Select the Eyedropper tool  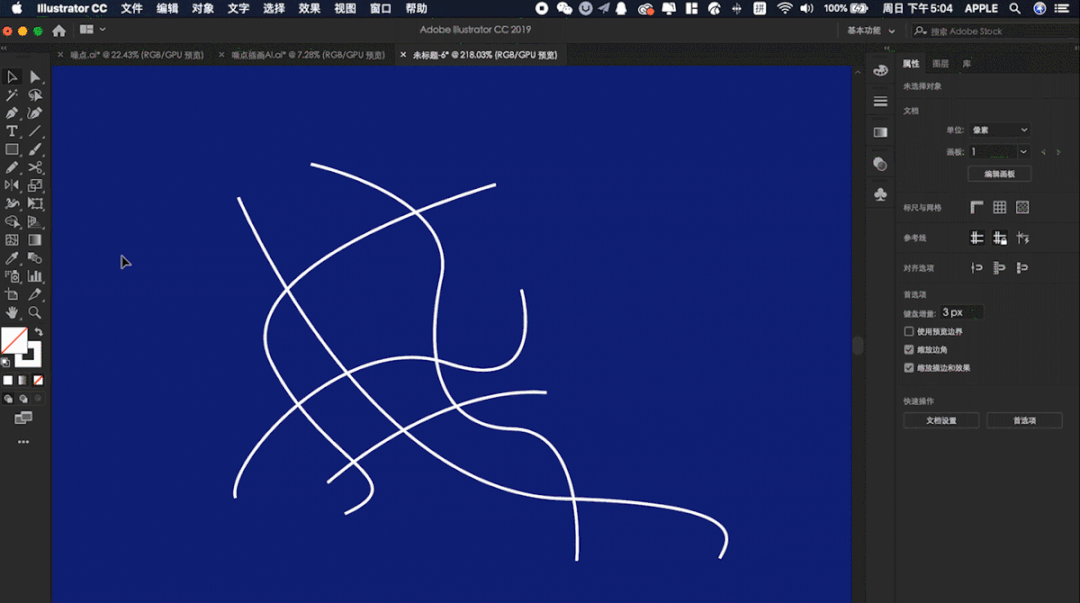(x=12, y=258)
